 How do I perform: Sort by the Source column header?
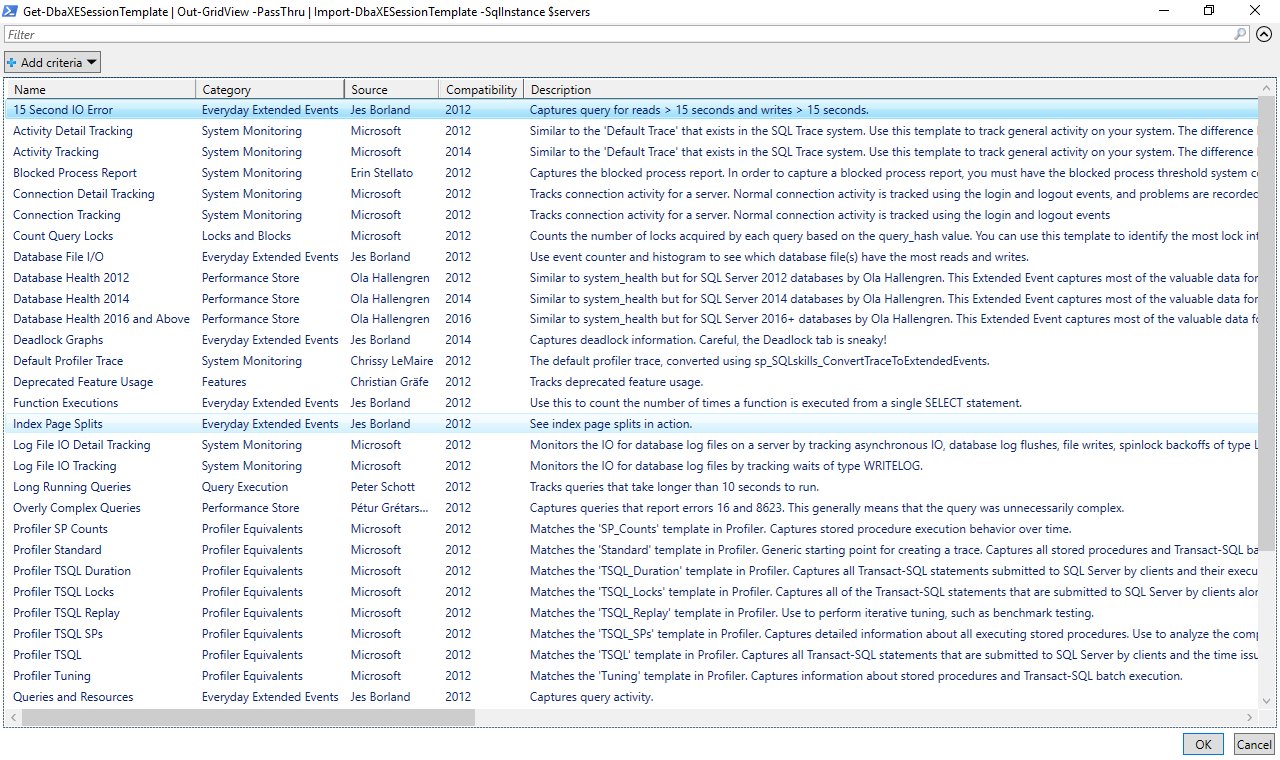[392, 89]
